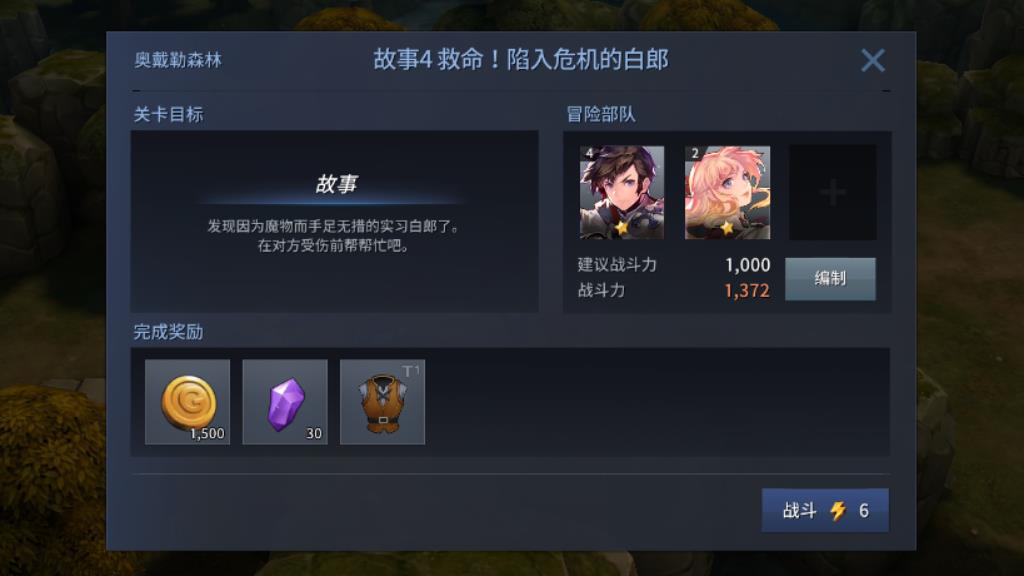Tap the gold coin reward icon

coord(187,402)
